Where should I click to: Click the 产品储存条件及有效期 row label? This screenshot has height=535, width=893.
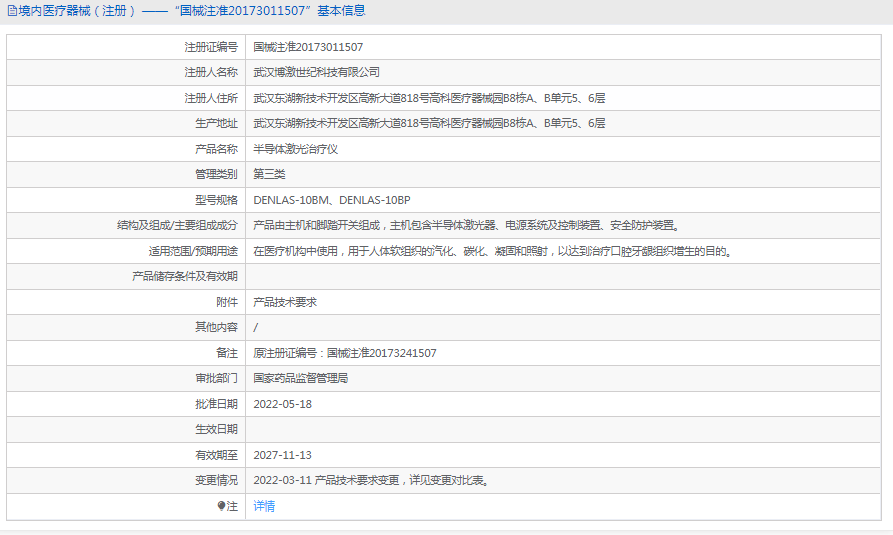tap(185, 276)
